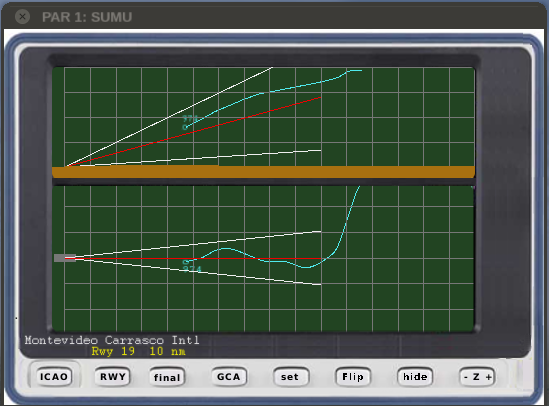Zoom in using the Z plus sign

click(488, 377)
